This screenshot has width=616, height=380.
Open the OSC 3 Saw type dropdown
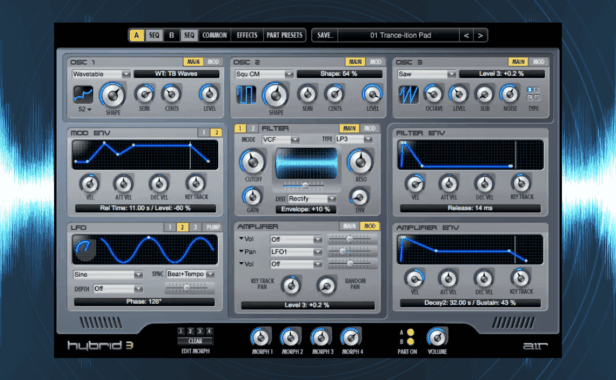[427, 74]
